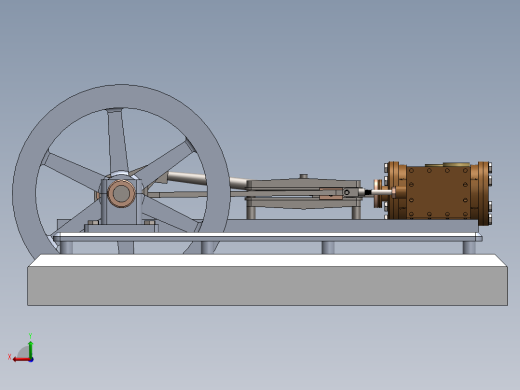Click the green Y axis arrow of the triad

[31, 349]
